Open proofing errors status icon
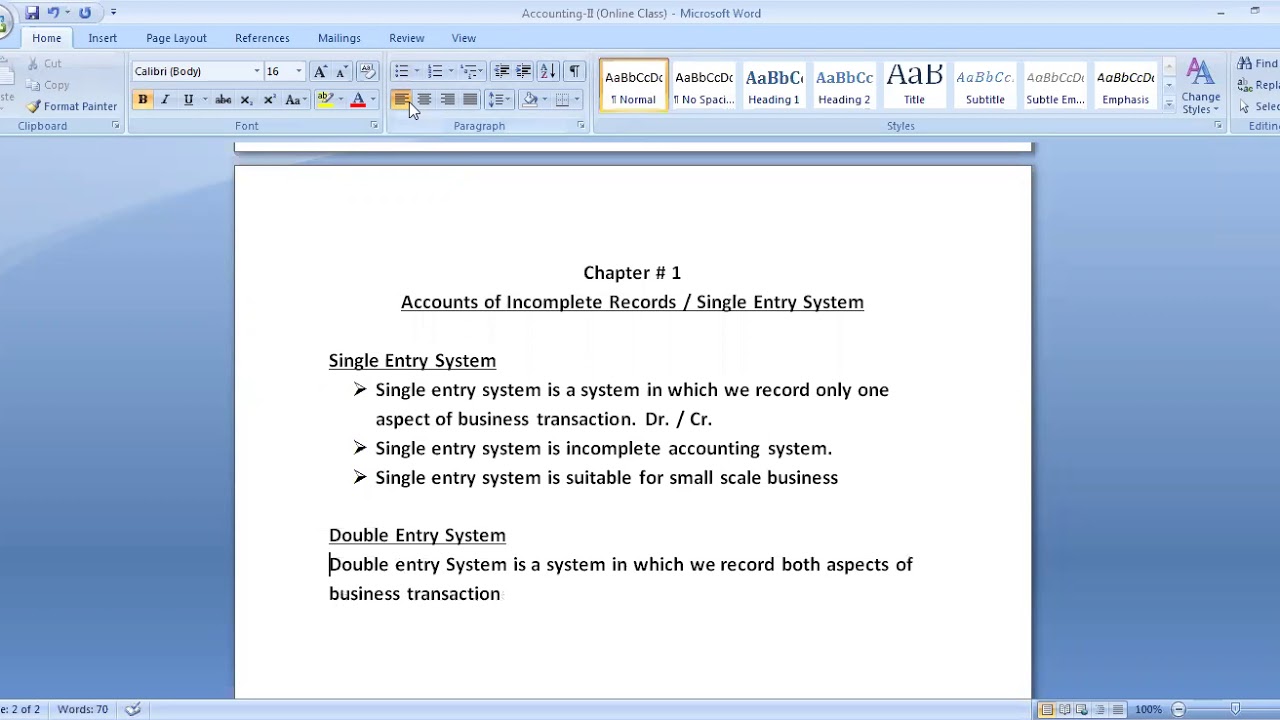This screenshot has height=720, width=1280. coord(132,709)
